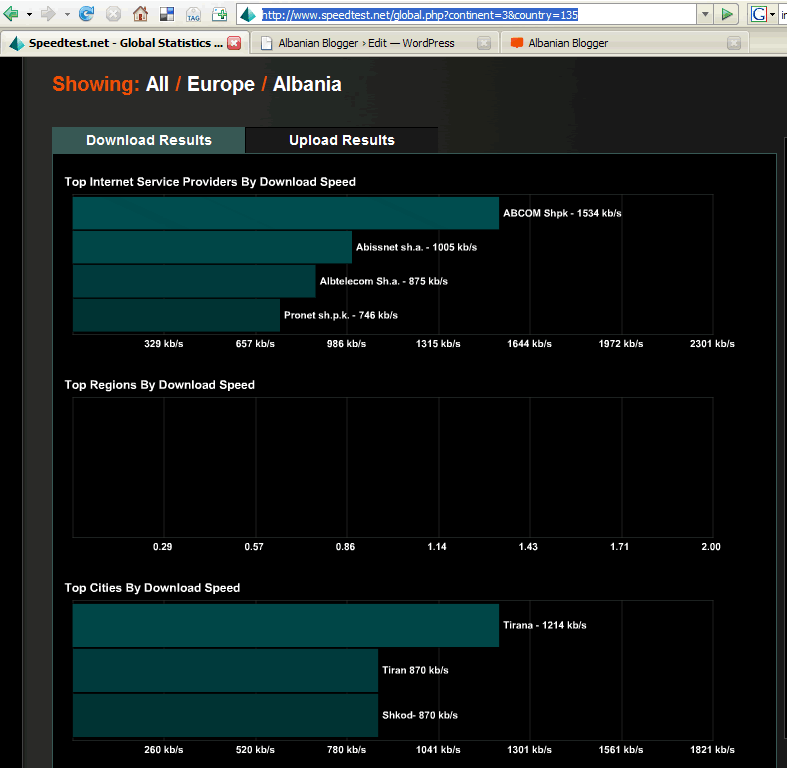Click the 'Showing:' orange label

pos(96,84)
